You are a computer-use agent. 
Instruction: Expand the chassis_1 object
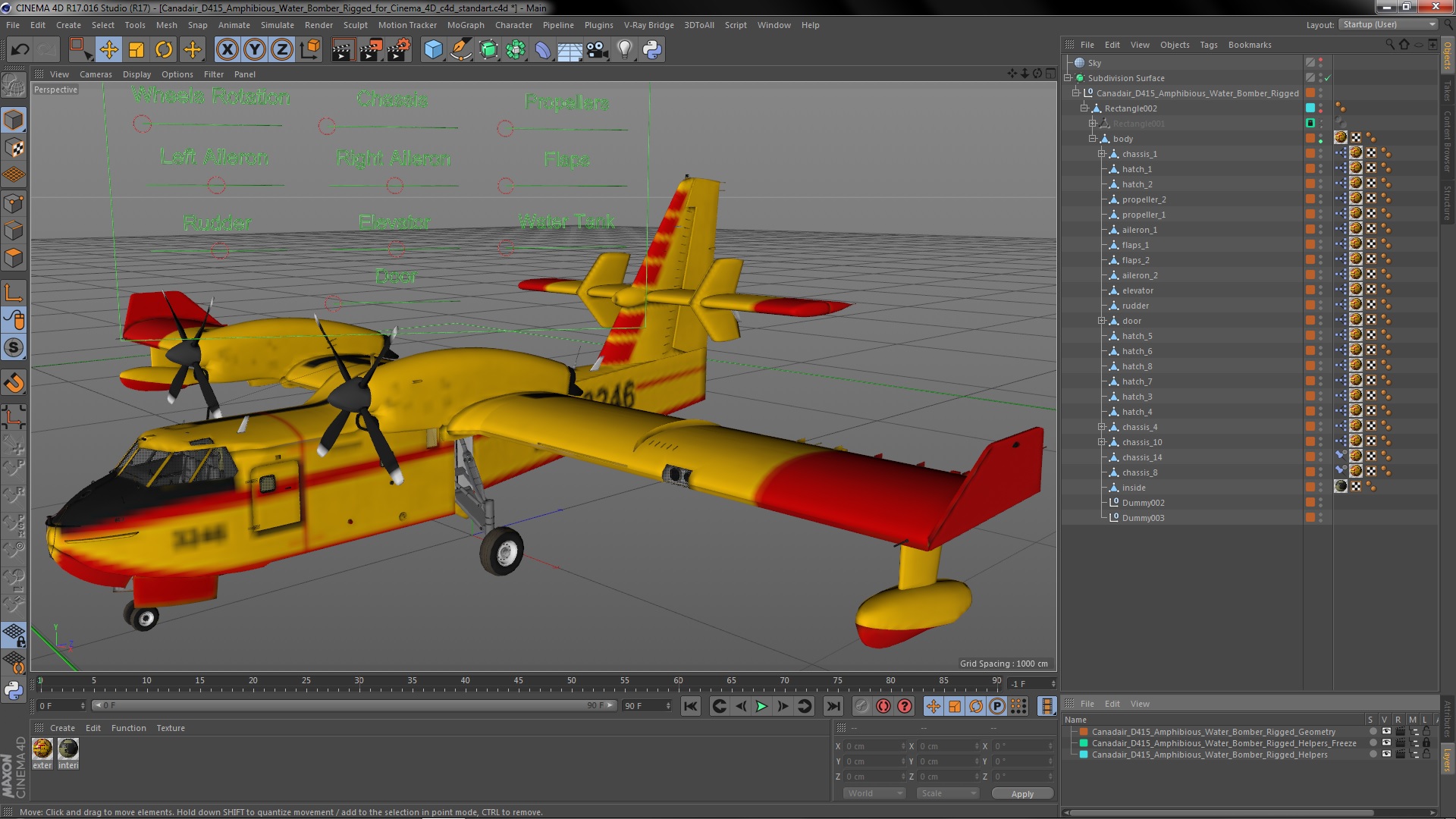point(1101,154)
